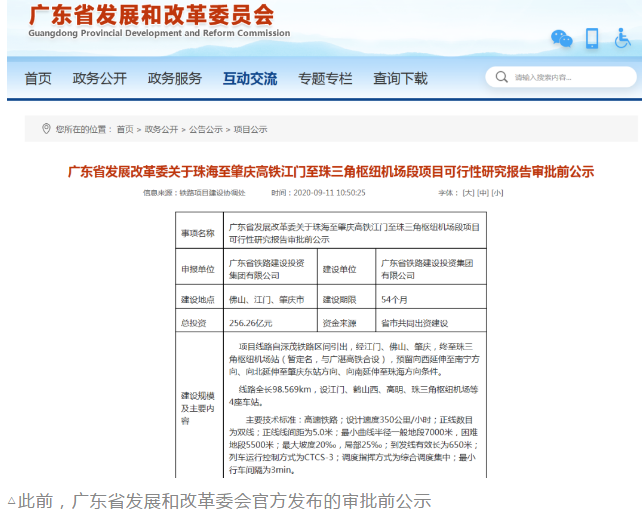This screenshot has width=642, height=520.
Task: Click the 256.26亿元 value cell
Action: pyautogui.click(x=270, y=320)
